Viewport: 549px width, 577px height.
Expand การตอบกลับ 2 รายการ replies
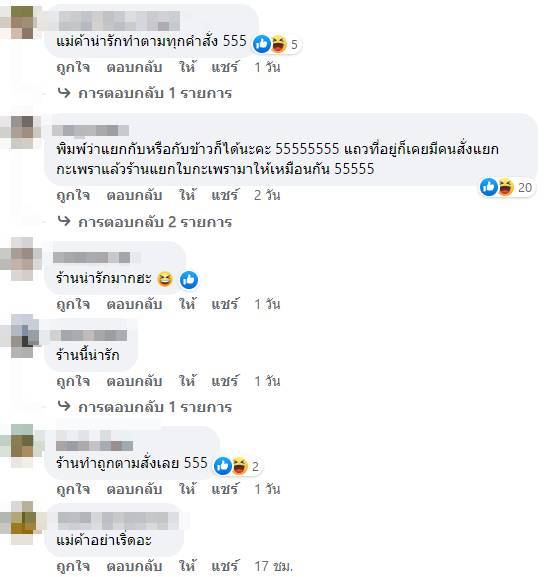(155, 222)
